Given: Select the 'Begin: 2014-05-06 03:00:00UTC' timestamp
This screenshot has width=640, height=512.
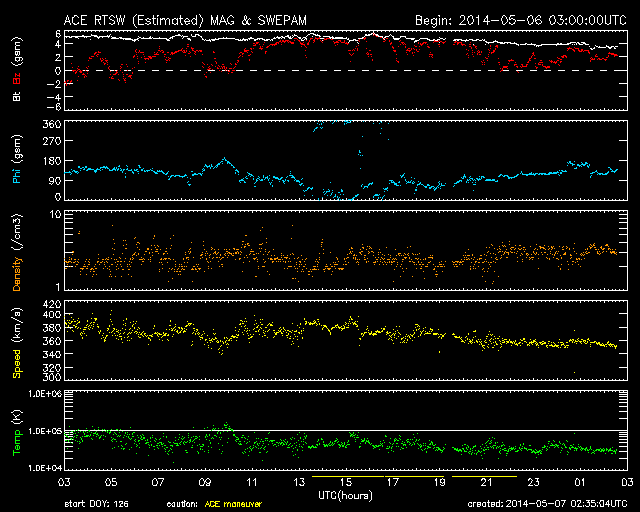Looking at the screenshot, I should (x=521, y=20).
